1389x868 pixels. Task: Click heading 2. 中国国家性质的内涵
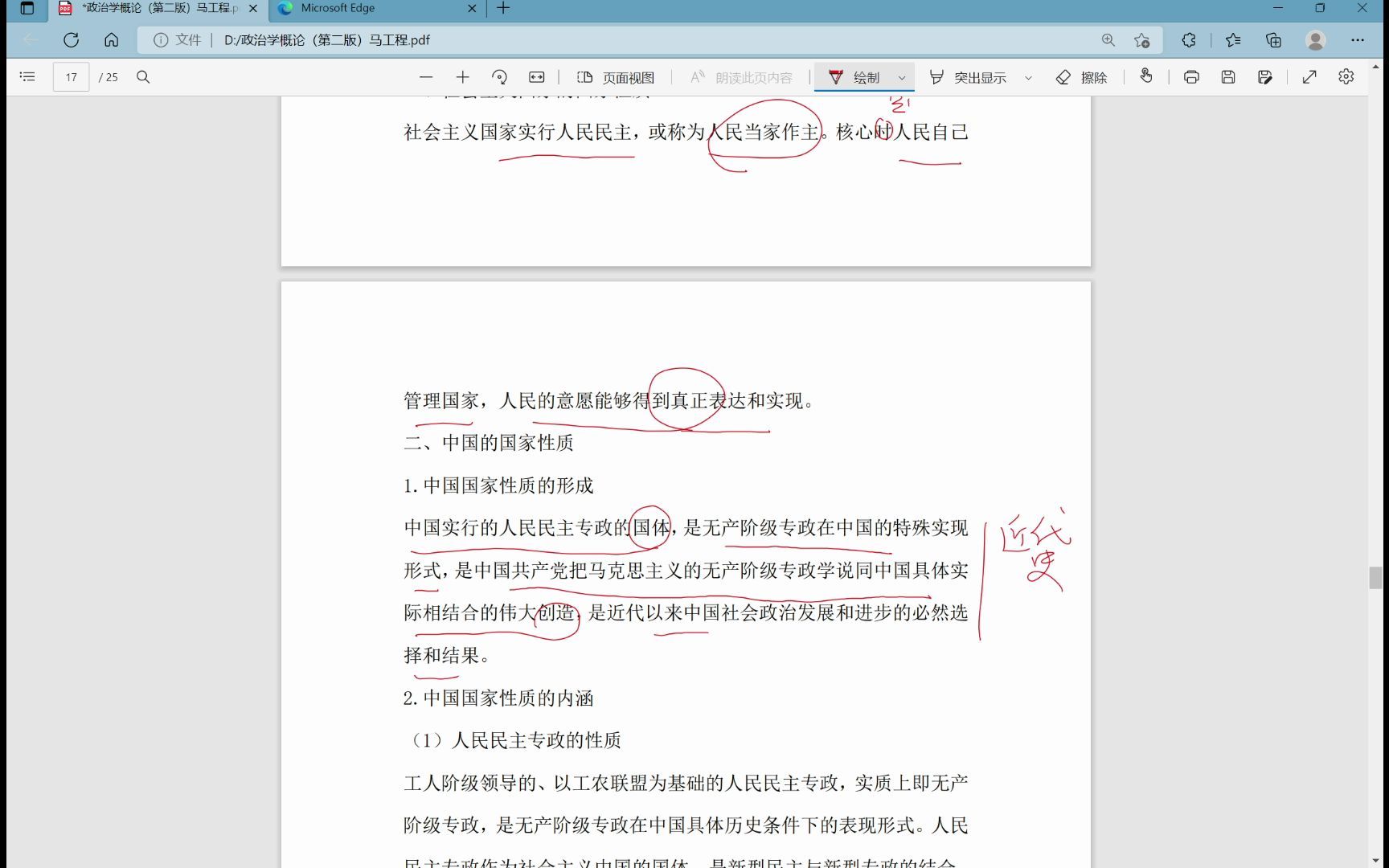click(498, 698)
